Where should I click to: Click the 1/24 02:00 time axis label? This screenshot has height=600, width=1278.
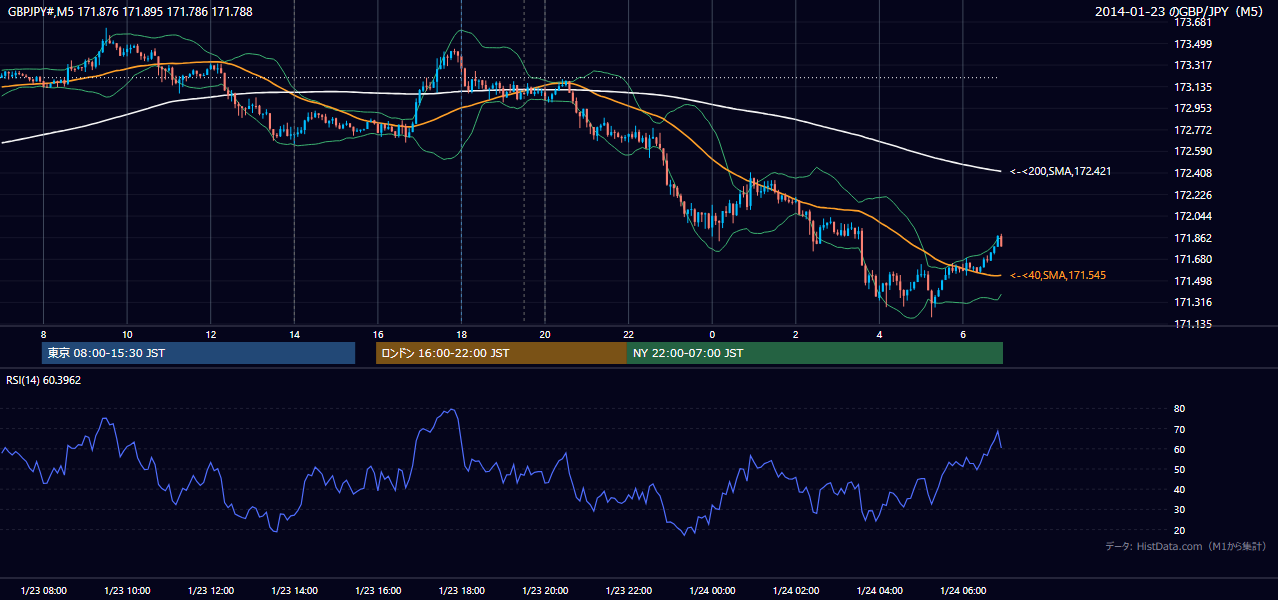(795, 591)
